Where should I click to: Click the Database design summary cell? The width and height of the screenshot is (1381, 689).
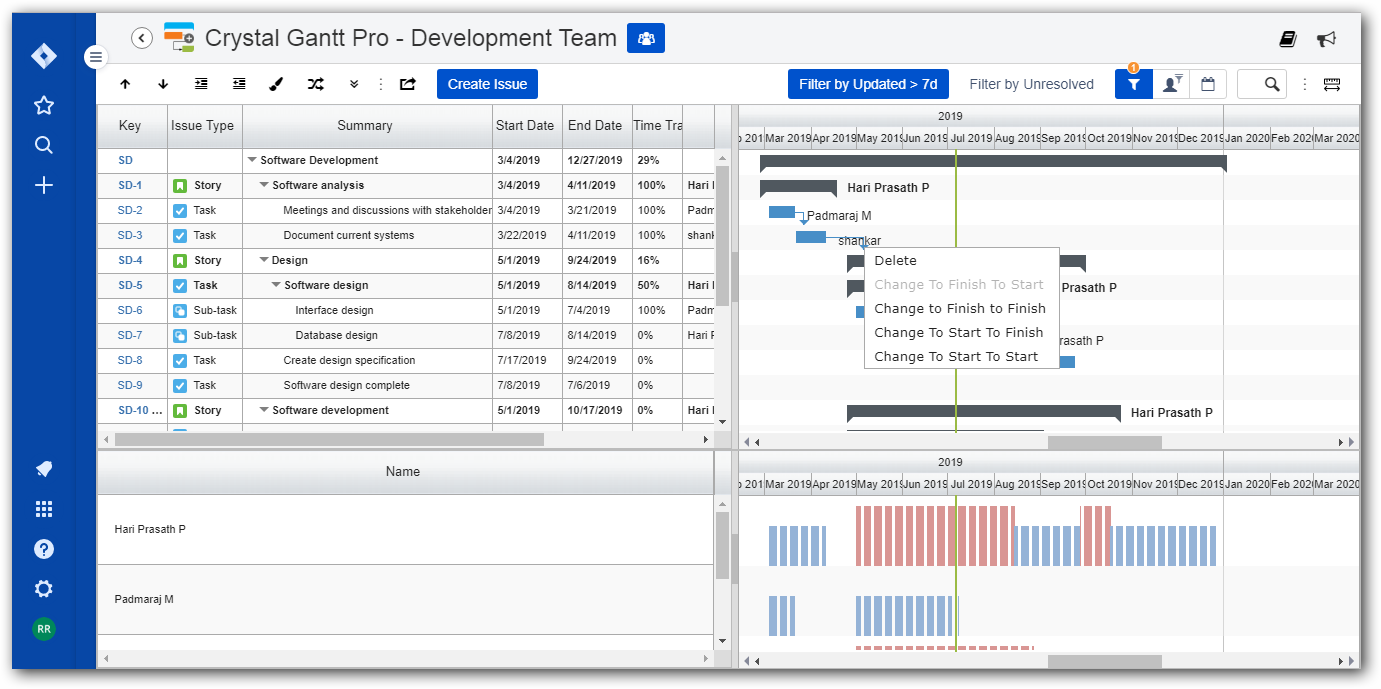click(x=367, y=335)
